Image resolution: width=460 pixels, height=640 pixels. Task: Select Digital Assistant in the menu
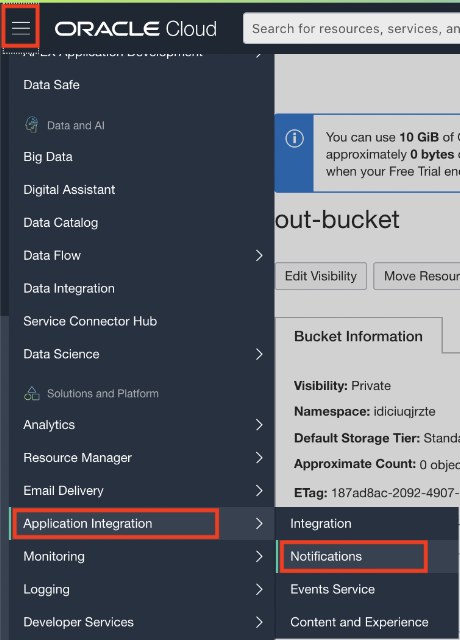69,190
